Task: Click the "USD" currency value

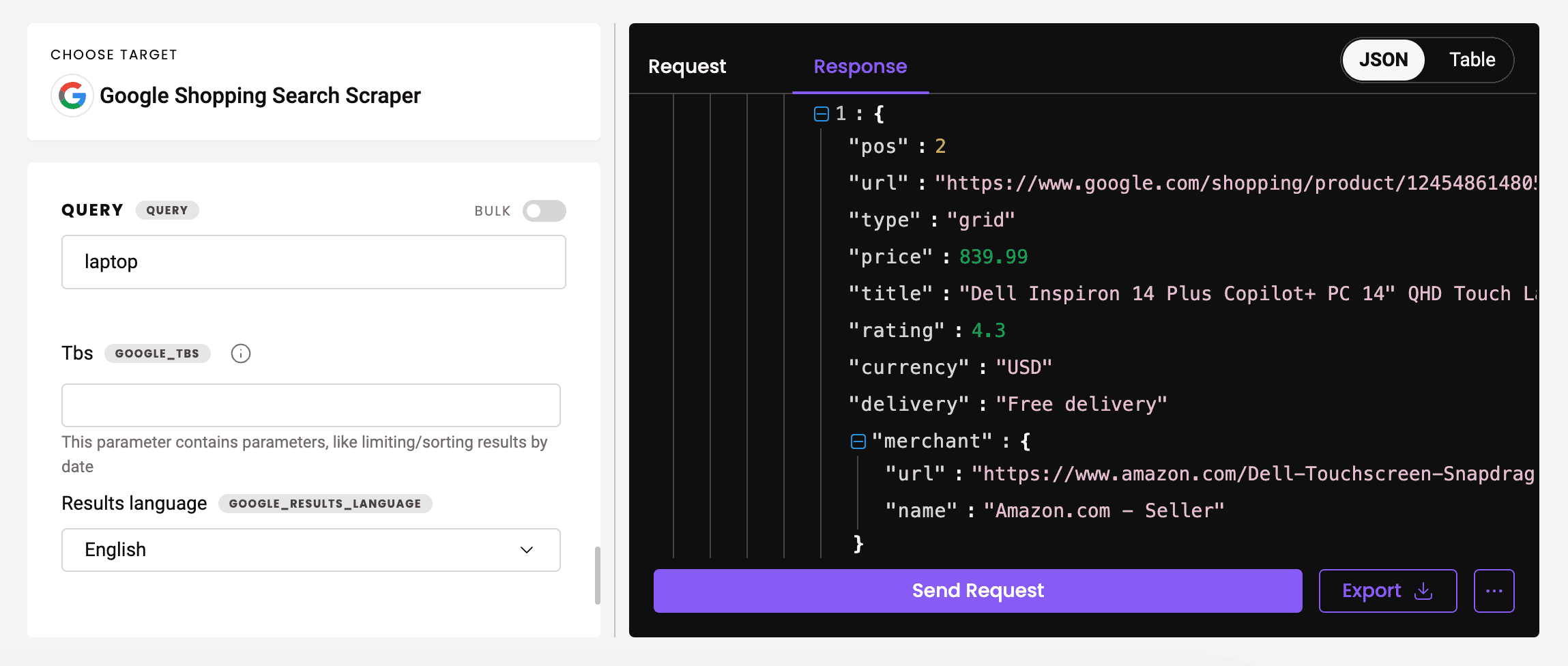Action: (x=1023, y=367)
